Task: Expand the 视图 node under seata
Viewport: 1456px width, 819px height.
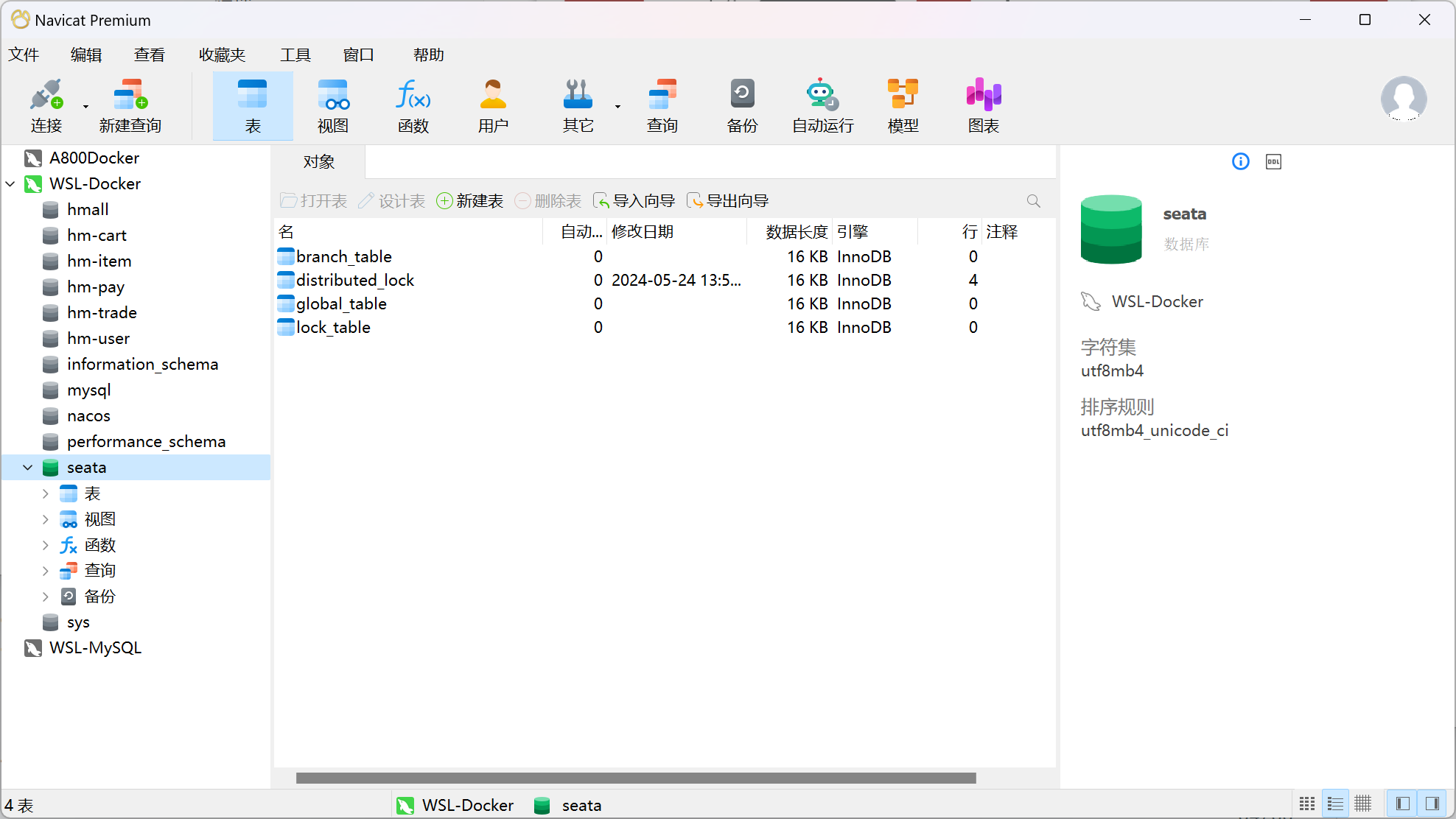Action: coord(45,520)
